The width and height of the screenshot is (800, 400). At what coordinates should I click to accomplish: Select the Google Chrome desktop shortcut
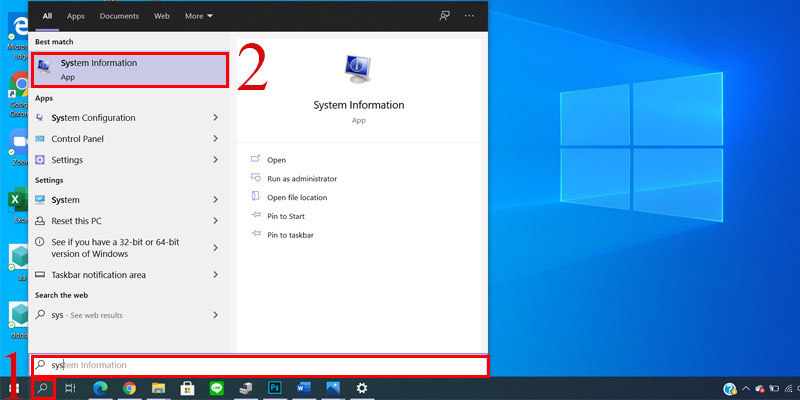pos(19,92)
